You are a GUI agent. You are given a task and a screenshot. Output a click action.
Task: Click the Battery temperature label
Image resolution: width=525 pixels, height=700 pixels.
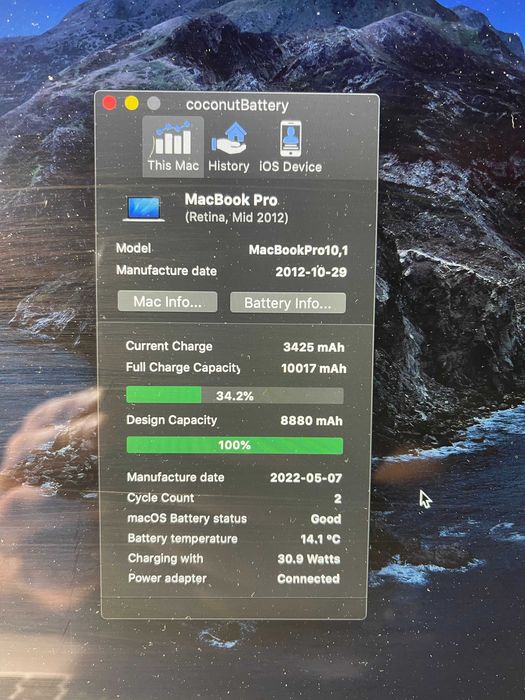(x=183, y=538)
